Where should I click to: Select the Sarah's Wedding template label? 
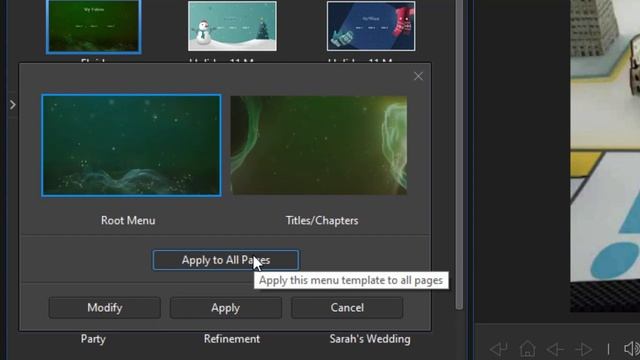[370, 339]
